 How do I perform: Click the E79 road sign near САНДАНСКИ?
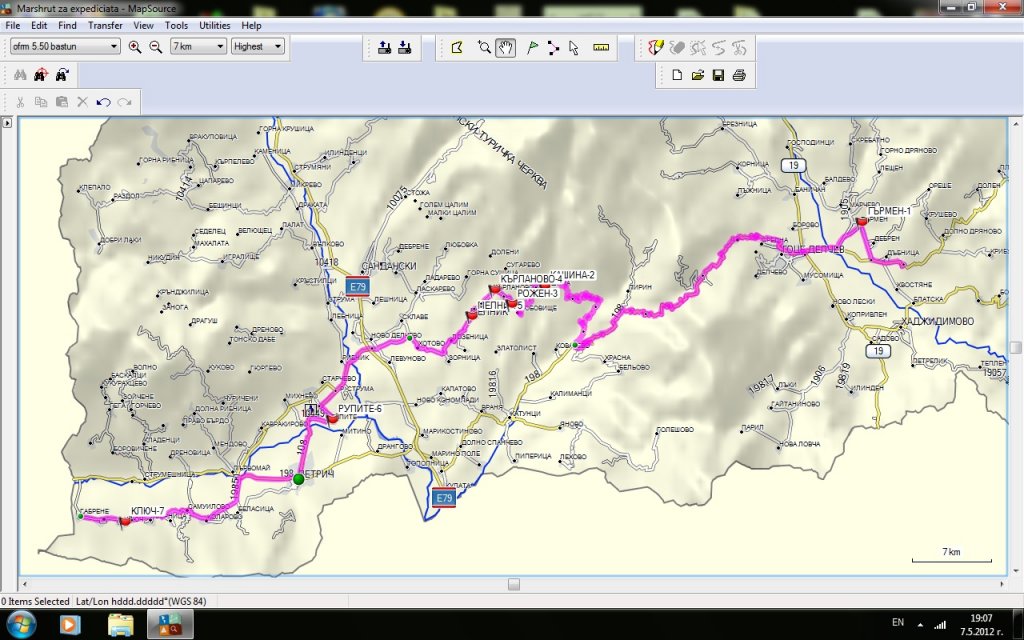click(x=357, y=286)
